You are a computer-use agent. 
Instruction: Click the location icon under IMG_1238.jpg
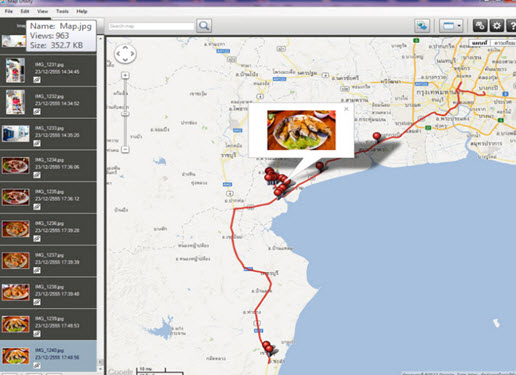pos(37,302)
